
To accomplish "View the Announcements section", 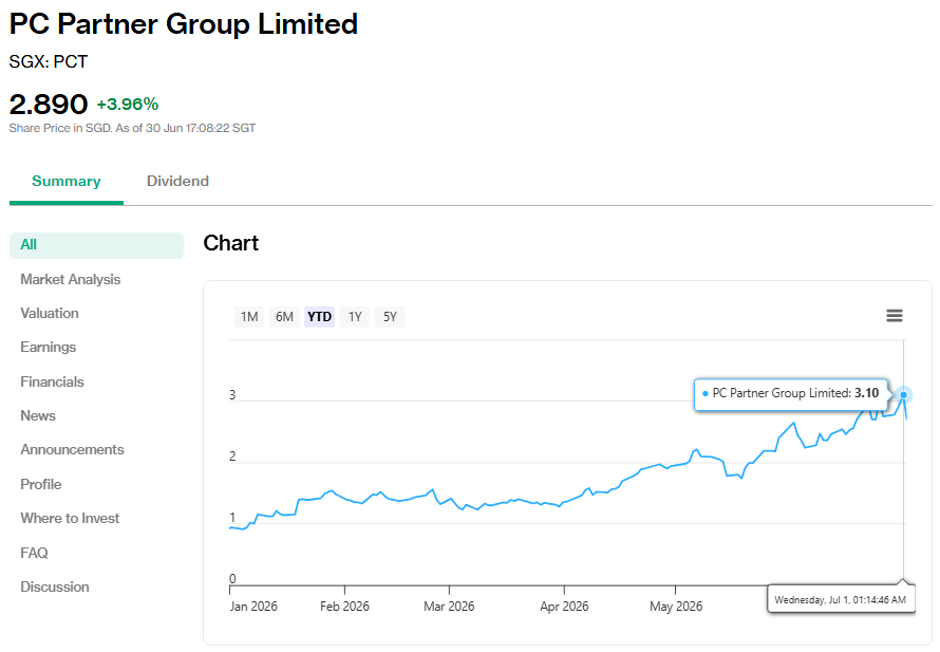I will 72,450.
